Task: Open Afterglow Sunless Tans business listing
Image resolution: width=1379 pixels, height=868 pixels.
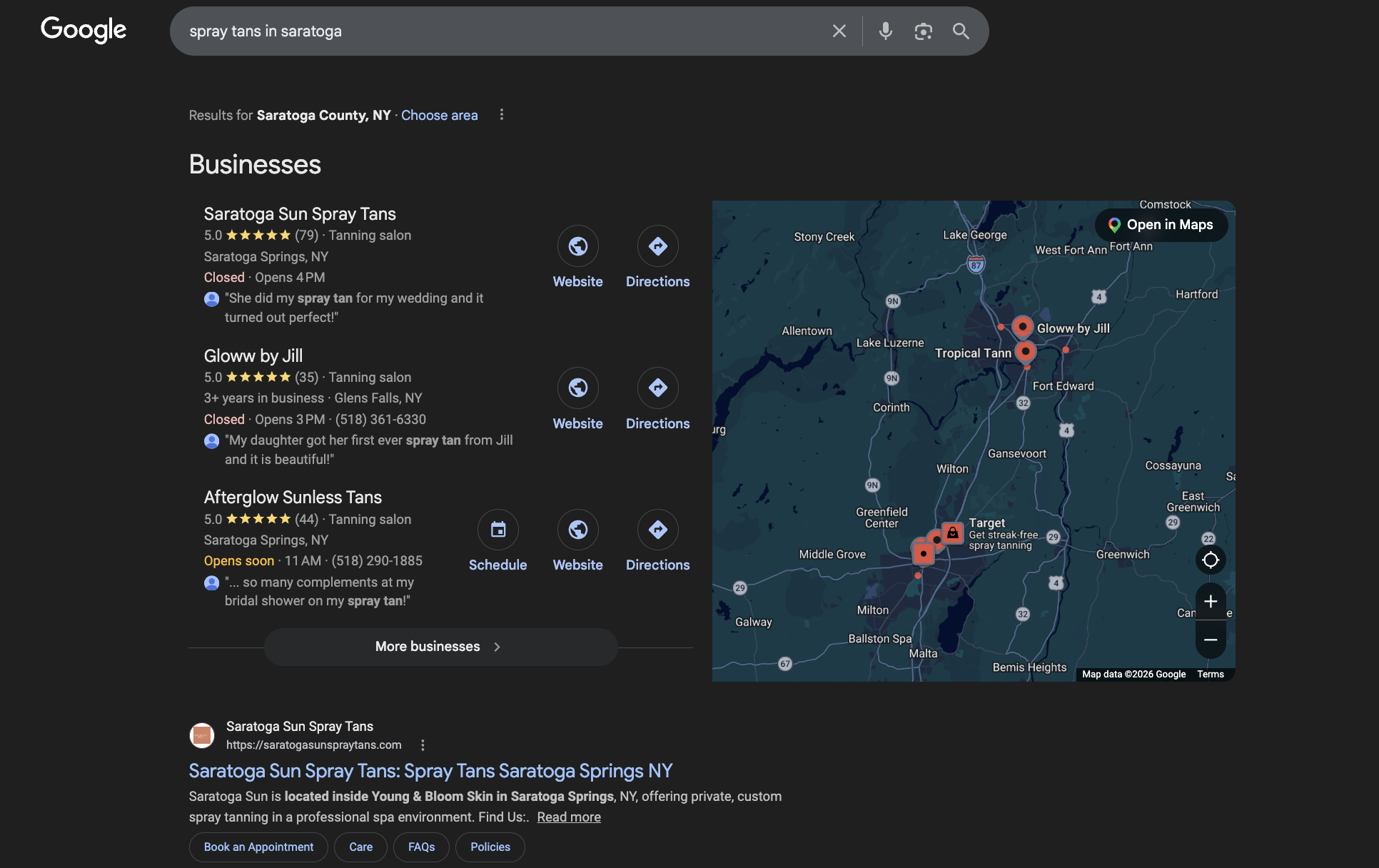Action: (x=293, y=498)
